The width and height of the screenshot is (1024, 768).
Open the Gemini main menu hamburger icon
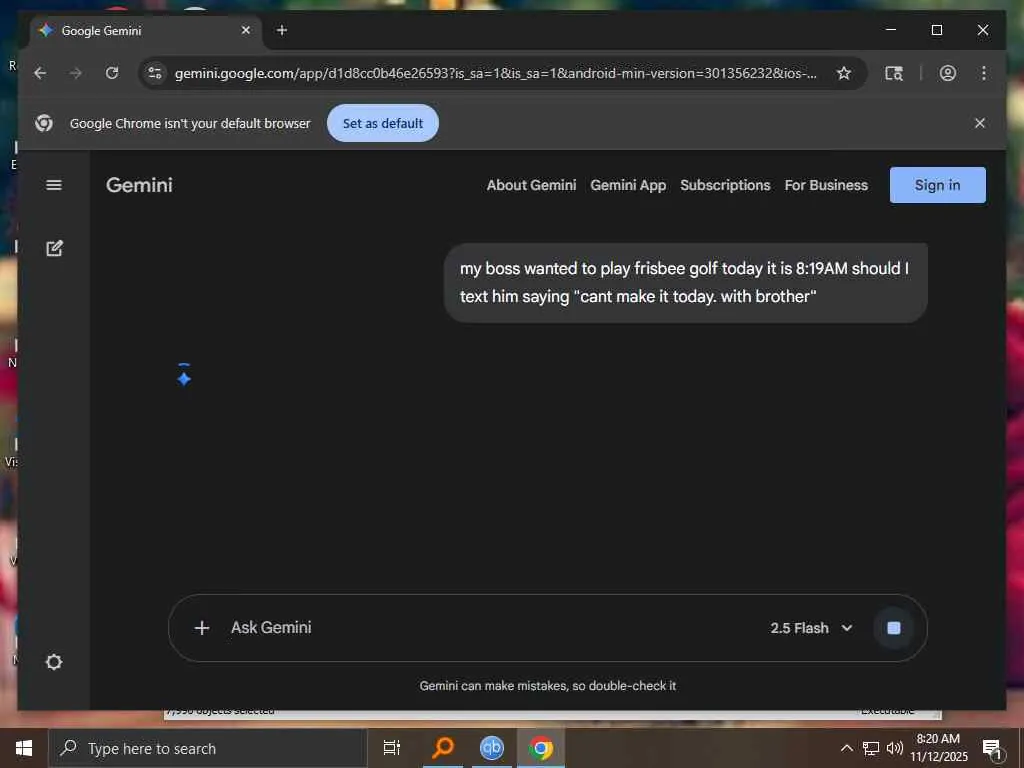(54, 185)
